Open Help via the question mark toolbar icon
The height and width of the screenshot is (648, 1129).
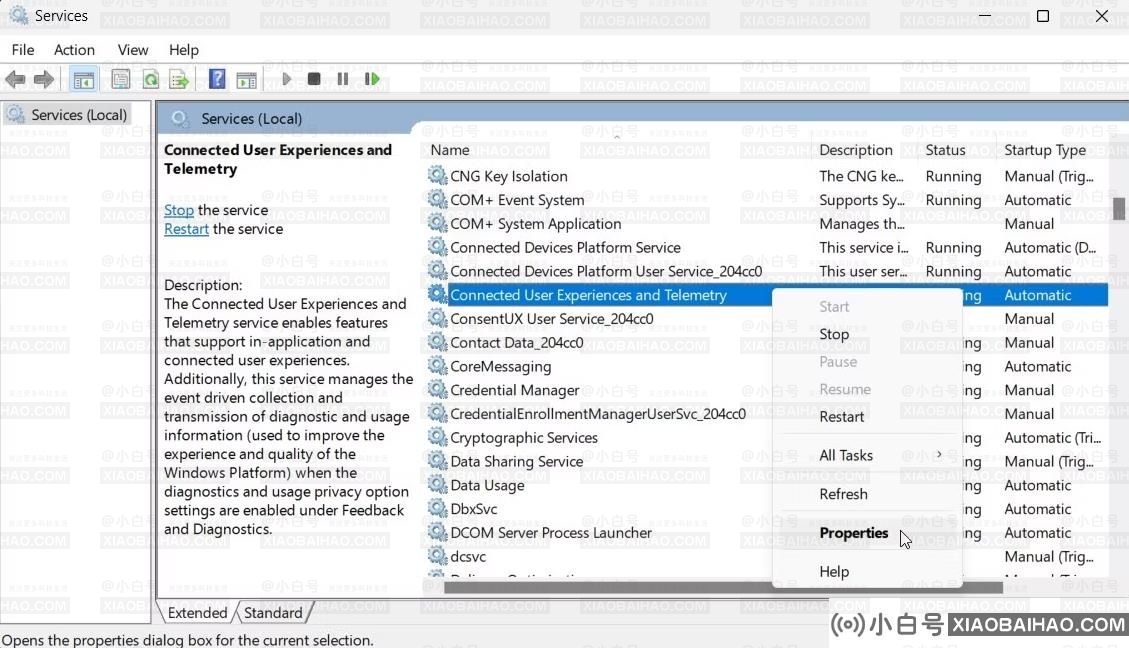(x=217, y=78)
